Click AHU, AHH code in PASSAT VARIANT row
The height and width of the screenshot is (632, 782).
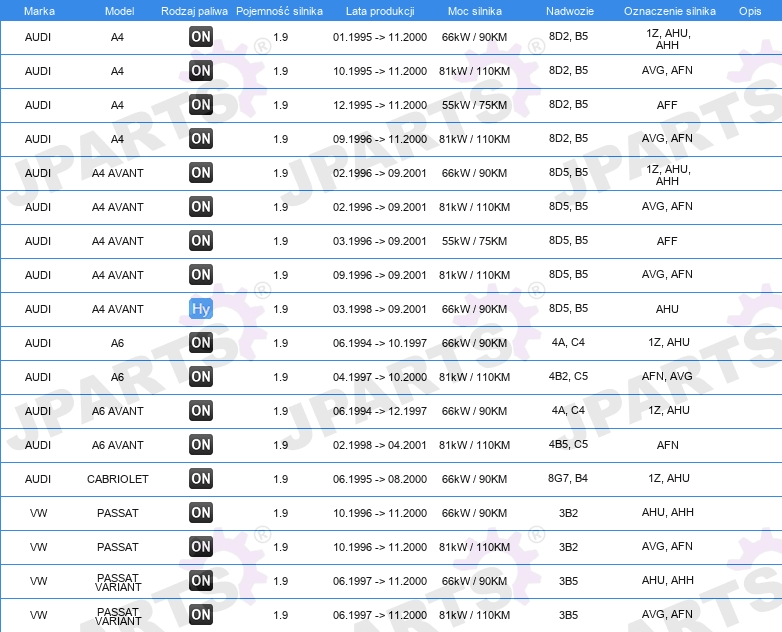tap(667, 580)
